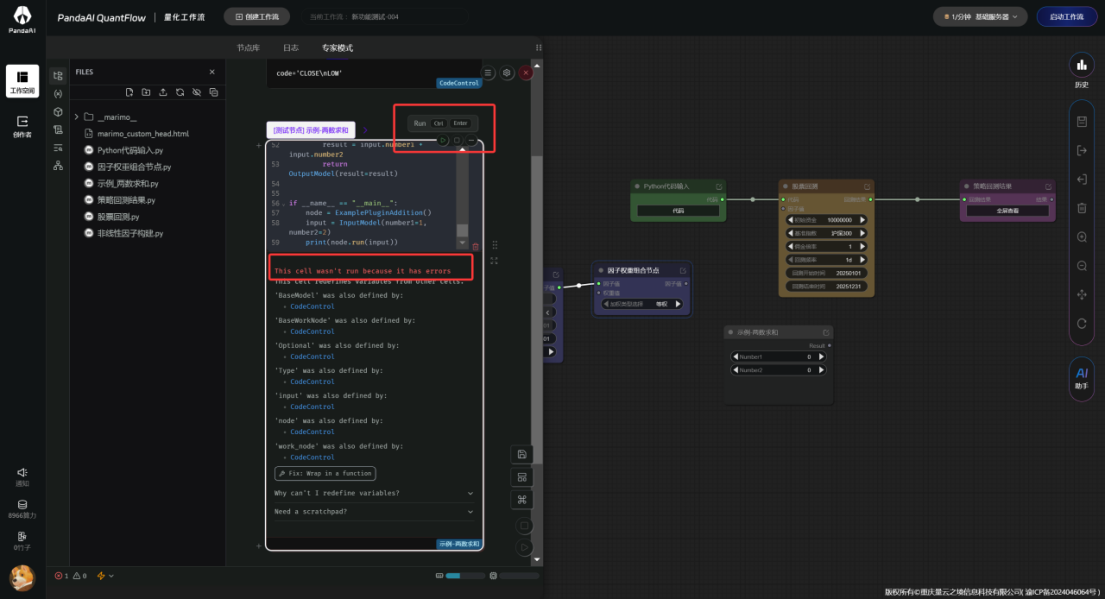Click the stop square icon on cell toolbar
1105x600 pixels.
[x=457, y=140]
